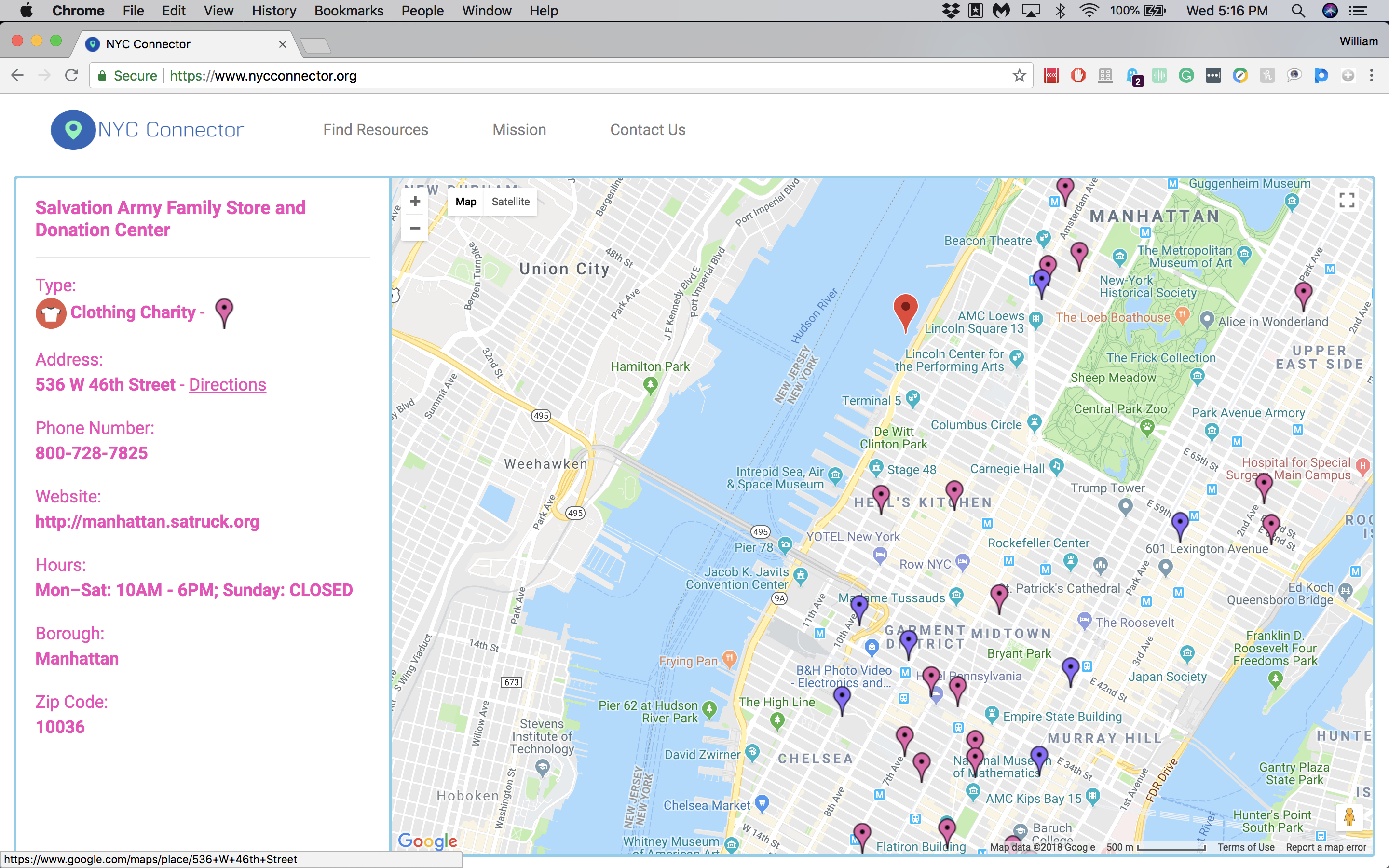The image size is (1389, 868).
Task: Select the Street View pegman icon
Action: pyautogui.click(x=1349, y=817)
